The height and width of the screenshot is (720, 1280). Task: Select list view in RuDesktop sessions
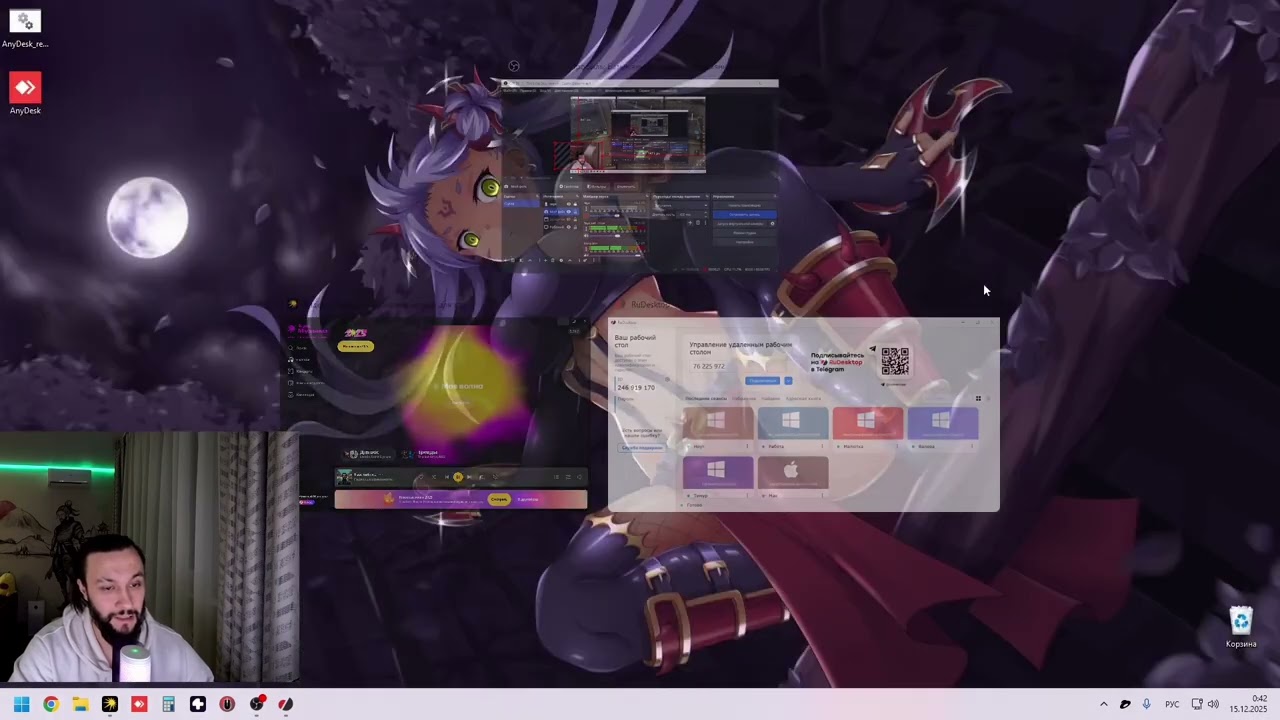[x=988, y=399]
